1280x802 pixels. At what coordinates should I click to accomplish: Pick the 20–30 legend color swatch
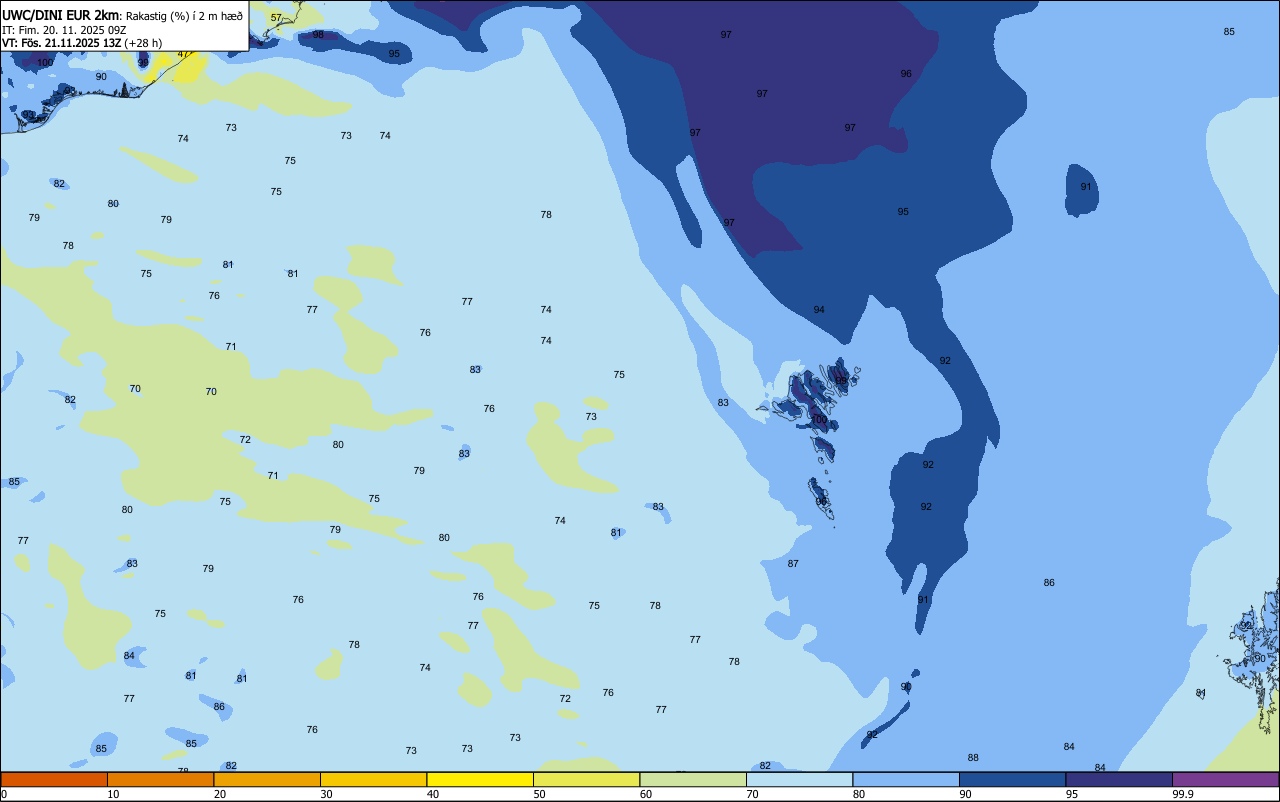[x=267, y=779]
